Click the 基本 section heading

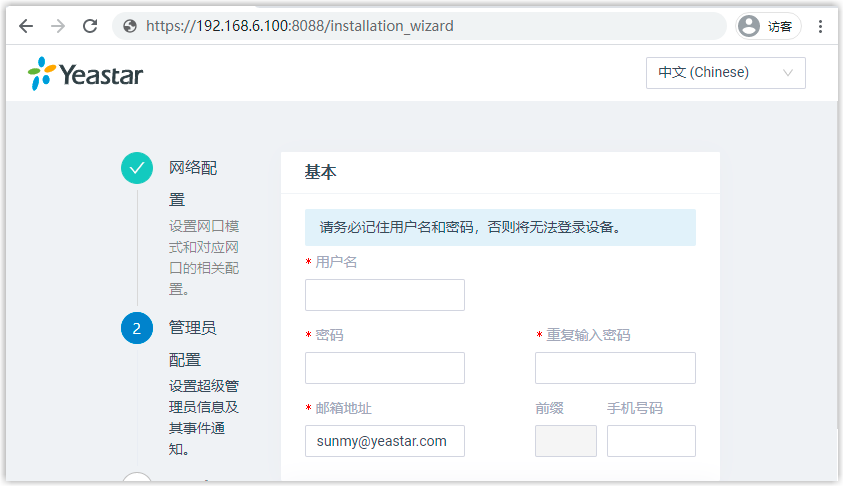[x=321, y=172]
